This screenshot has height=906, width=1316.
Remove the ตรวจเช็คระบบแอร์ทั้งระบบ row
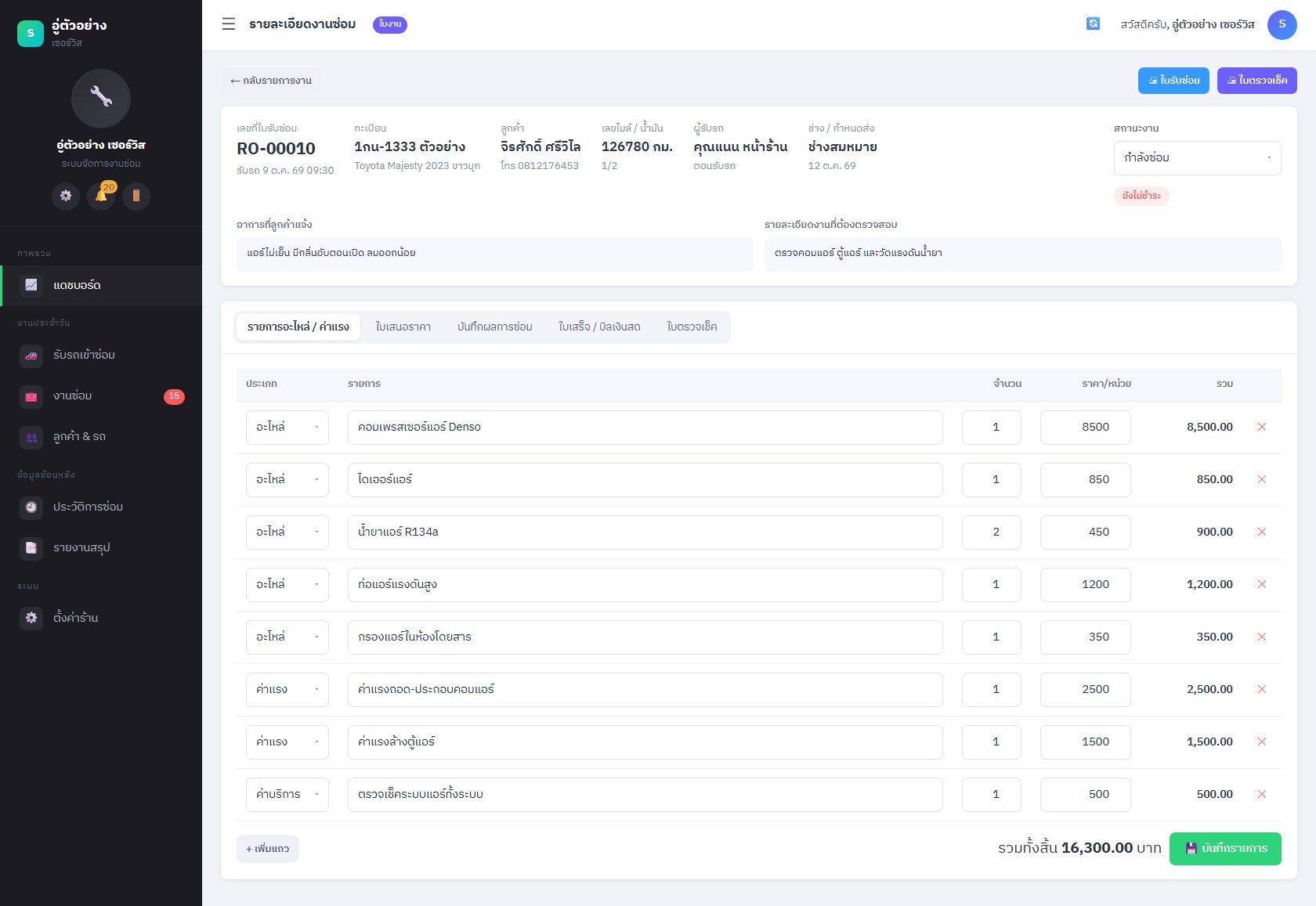tap(1261, 795)
